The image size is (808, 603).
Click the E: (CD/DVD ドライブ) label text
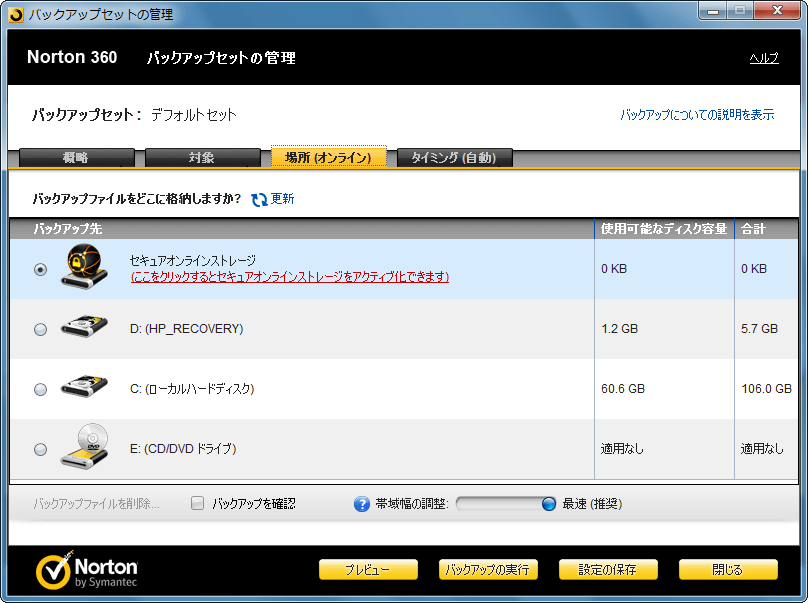pyautogui.click(x=183, y=449)
